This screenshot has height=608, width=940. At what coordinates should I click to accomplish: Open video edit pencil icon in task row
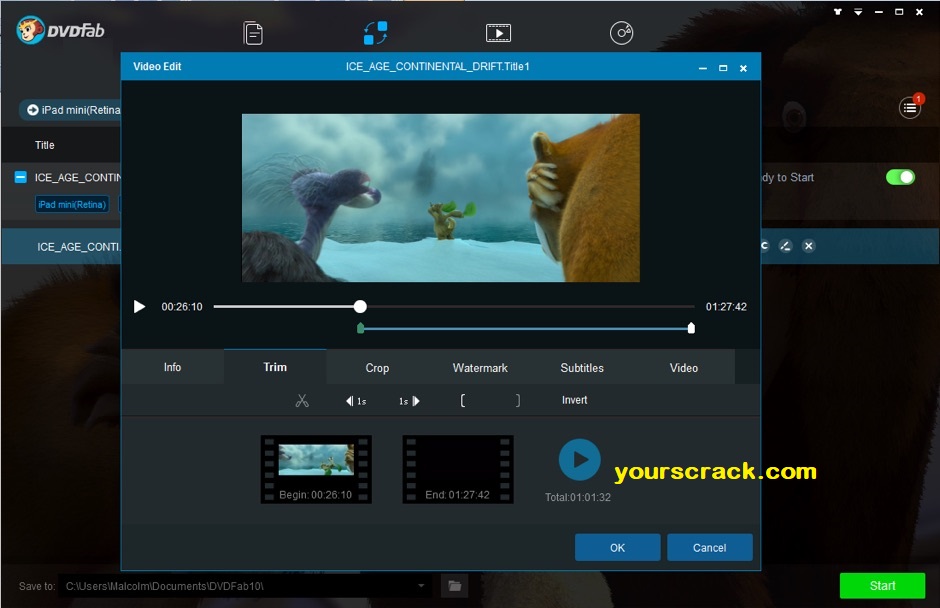click(785, 246)
